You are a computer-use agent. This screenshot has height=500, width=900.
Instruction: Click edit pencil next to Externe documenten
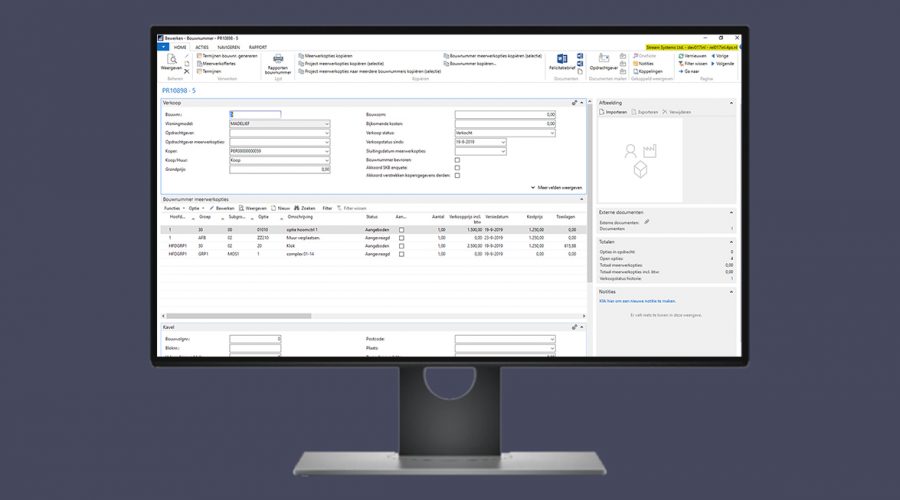click(647, 222)
